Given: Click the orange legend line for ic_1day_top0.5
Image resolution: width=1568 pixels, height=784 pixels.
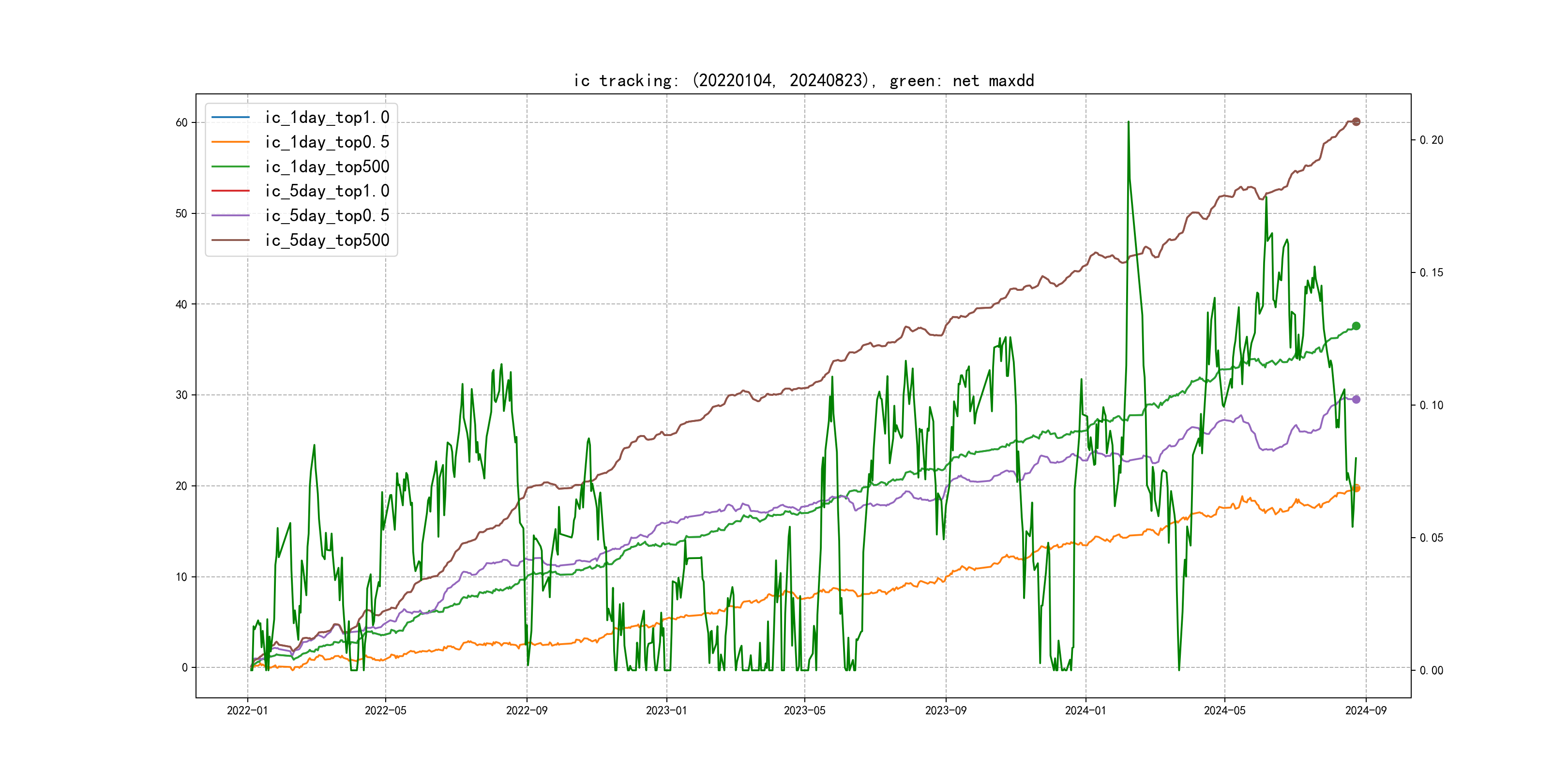Looking at the screenshot, I should pos(230,142).
